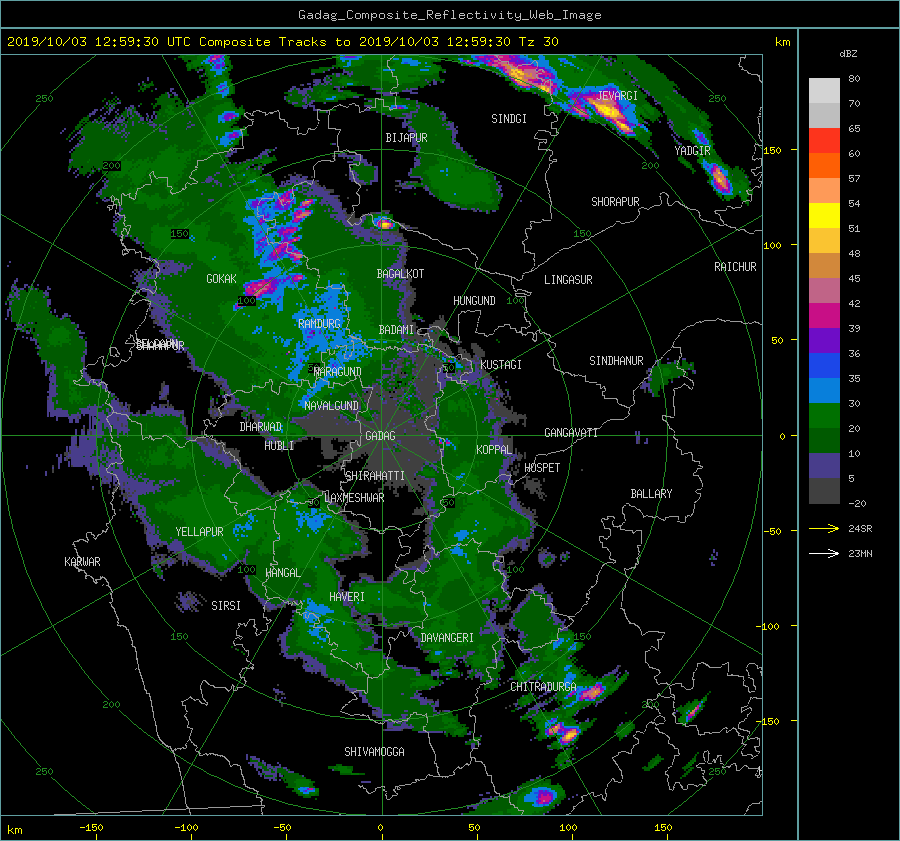
Task: Click the BAGALKOT city label
Action: [400, 274]
